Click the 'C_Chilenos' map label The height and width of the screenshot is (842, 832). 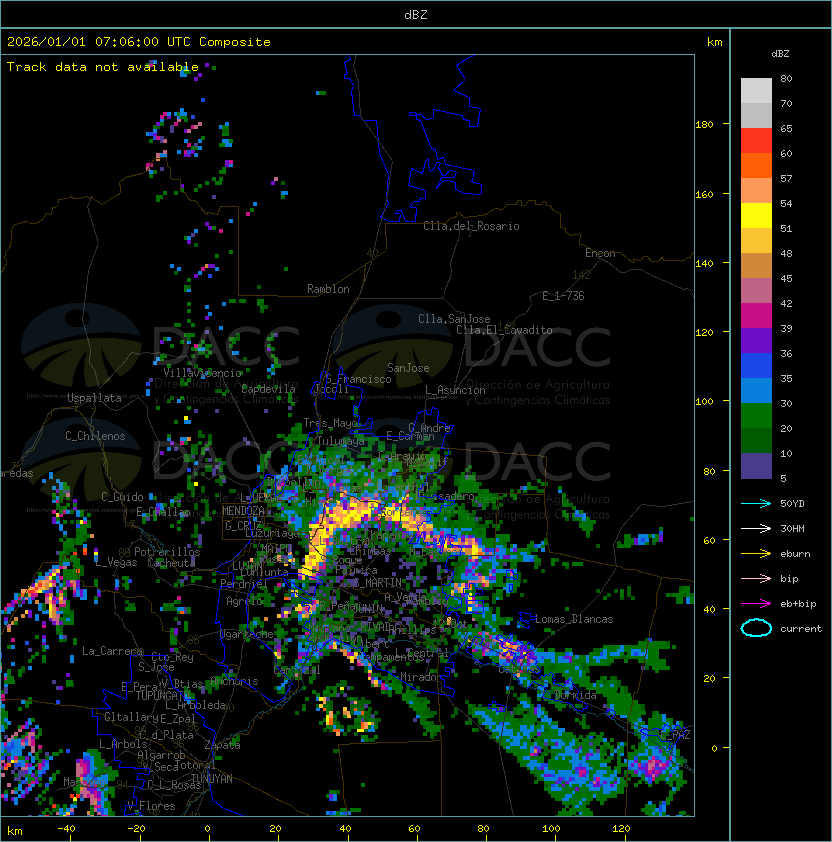click(x=95, y=436)
